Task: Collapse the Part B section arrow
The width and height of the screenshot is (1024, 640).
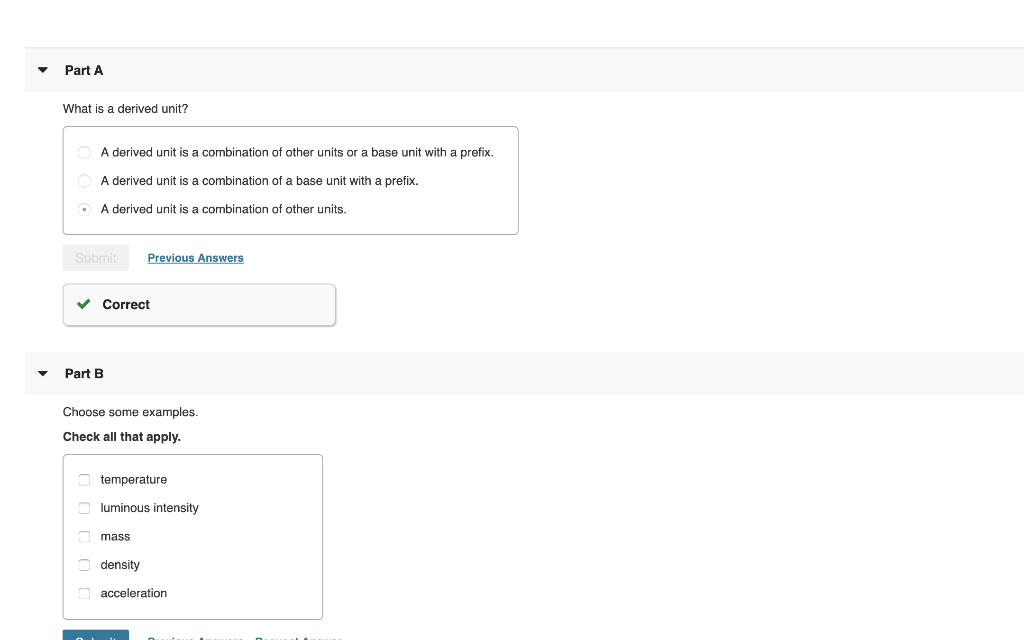Action: coord(42,374)
